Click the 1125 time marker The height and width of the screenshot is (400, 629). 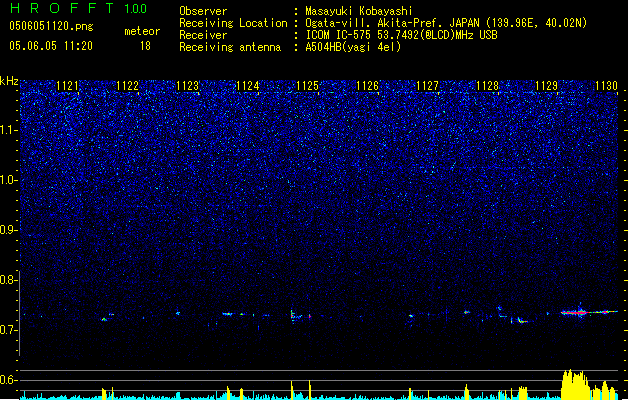click(x=307, y=86)
